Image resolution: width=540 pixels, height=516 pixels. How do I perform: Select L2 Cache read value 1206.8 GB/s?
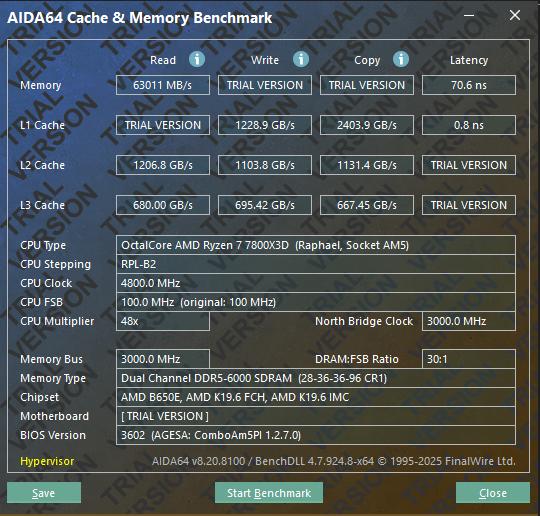coord(163,165)
